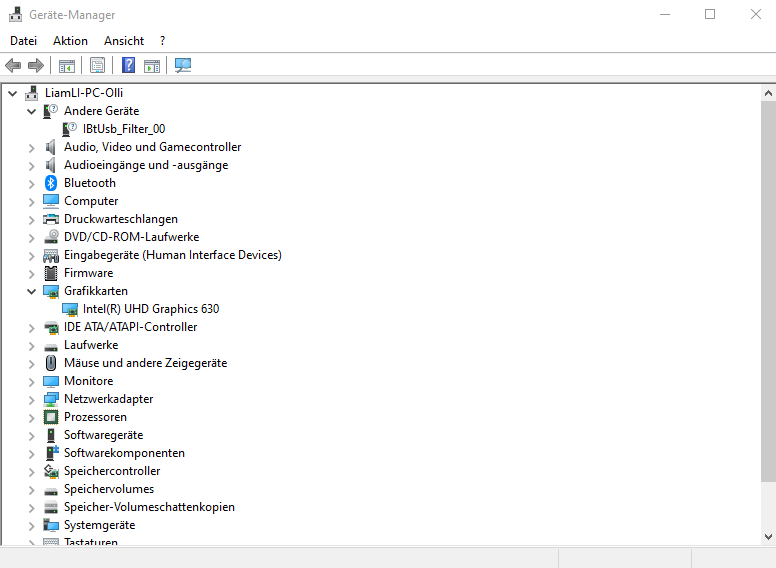
Task: Click the unknown device icon of IBtUsb_Filter_00
Action: [70, 129]
